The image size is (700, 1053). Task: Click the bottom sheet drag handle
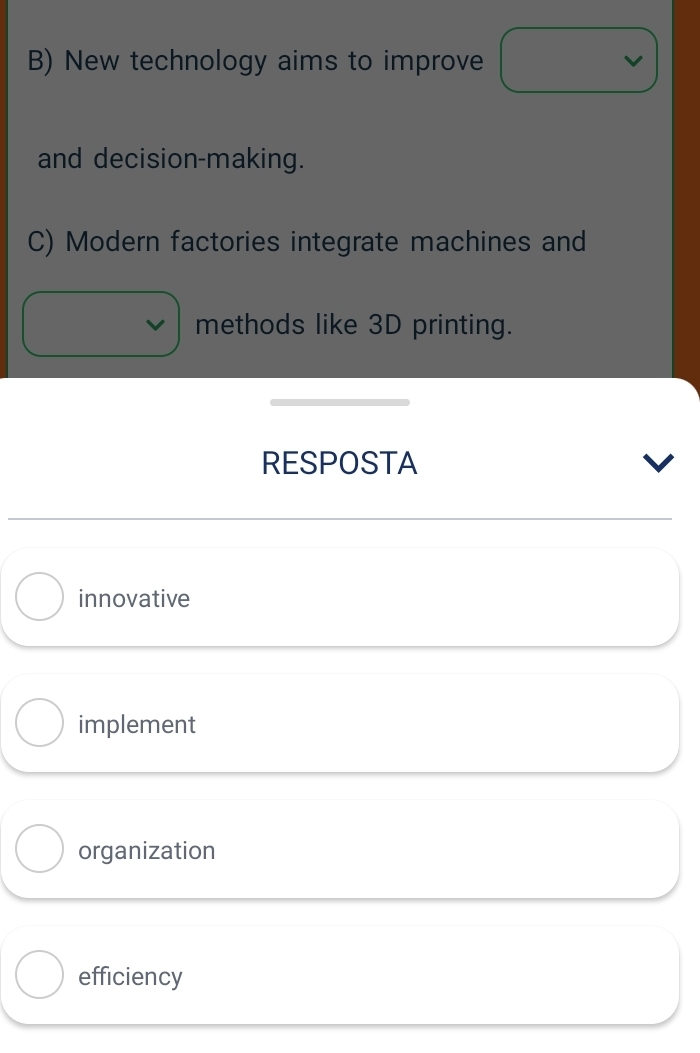(x=340, y=402)
